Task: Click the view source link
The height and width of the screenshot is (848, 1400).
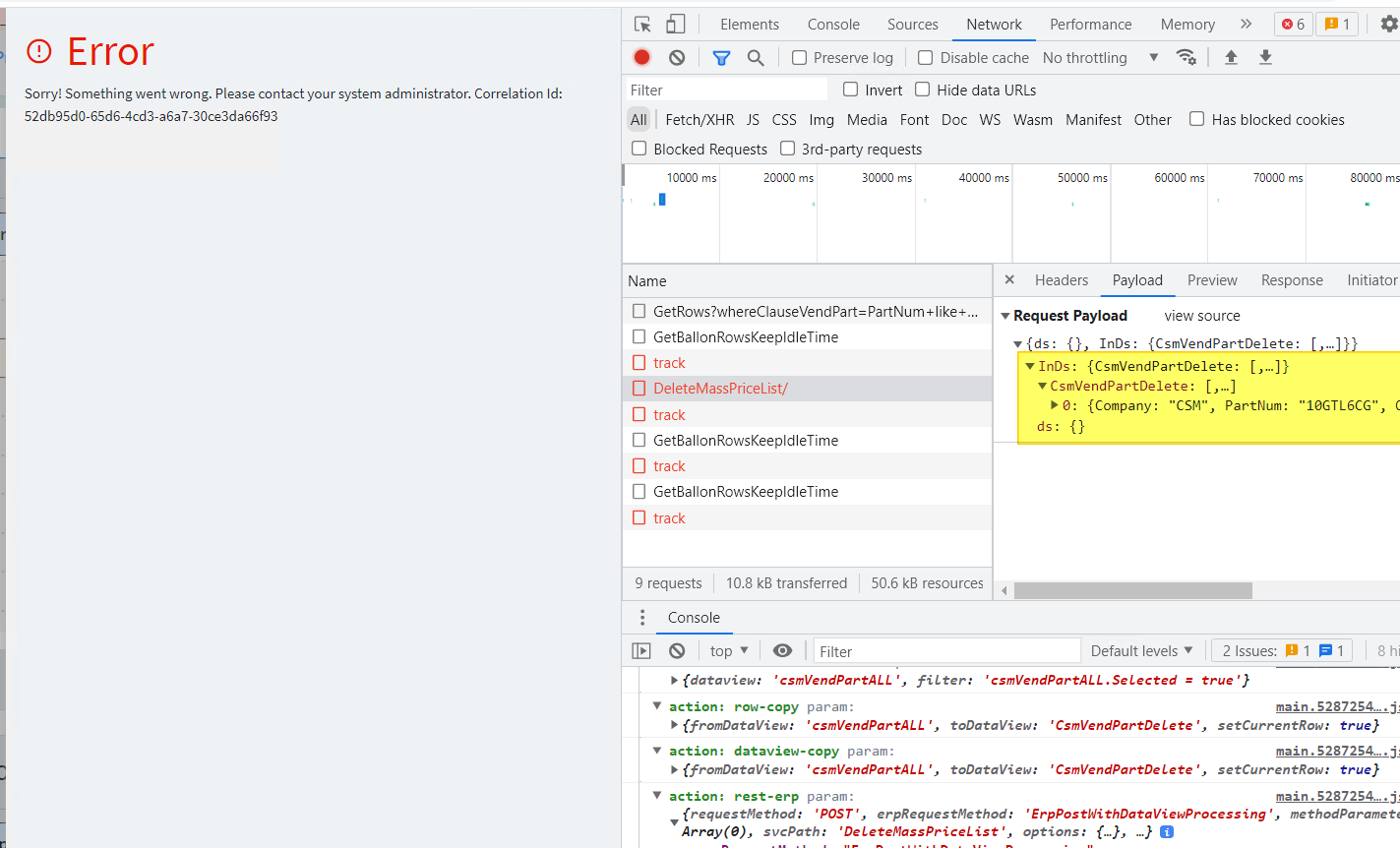Action: pyautogui.click(x=1202, y=316)
